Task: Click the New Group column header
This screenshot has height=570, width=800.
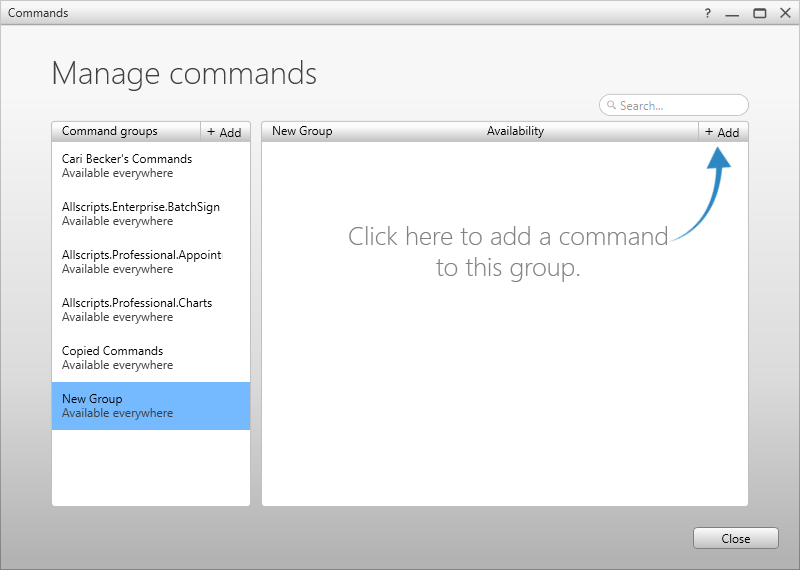Action: pos(302,131)
